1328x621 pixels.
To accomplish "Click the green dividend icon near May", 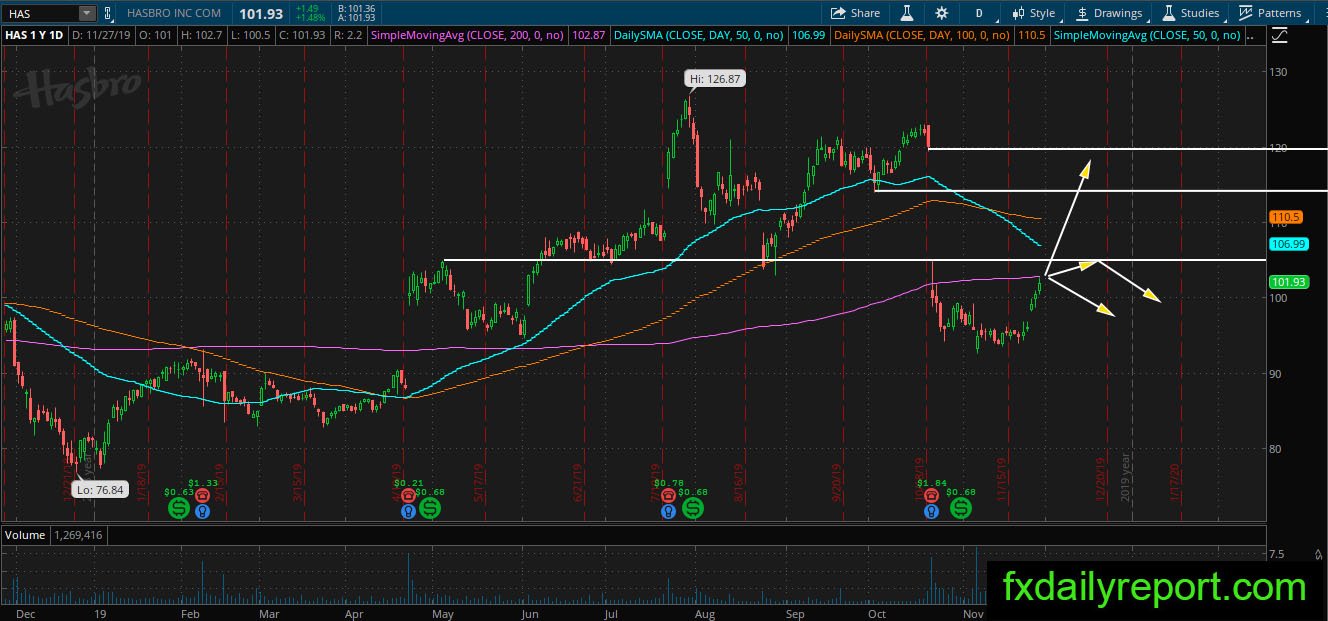I will [429, 509].
